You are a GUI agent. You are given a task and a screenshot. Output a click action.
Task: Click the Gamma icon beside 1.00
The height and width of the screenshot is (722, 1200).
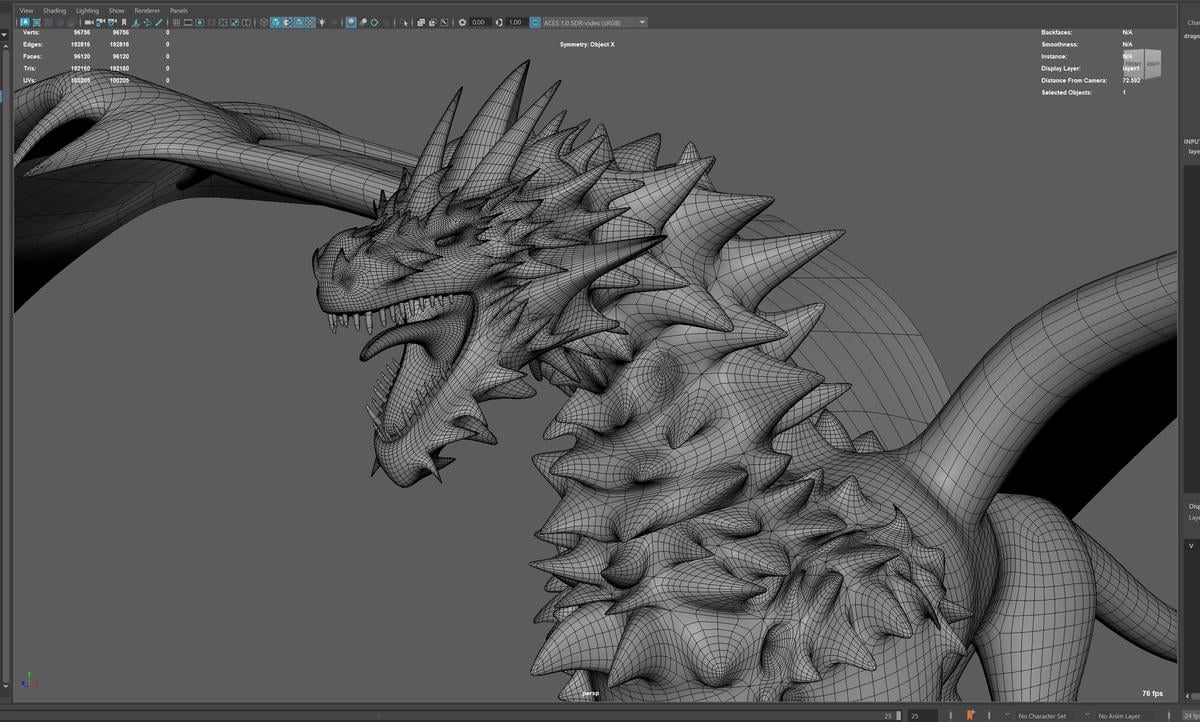point(498,22)
